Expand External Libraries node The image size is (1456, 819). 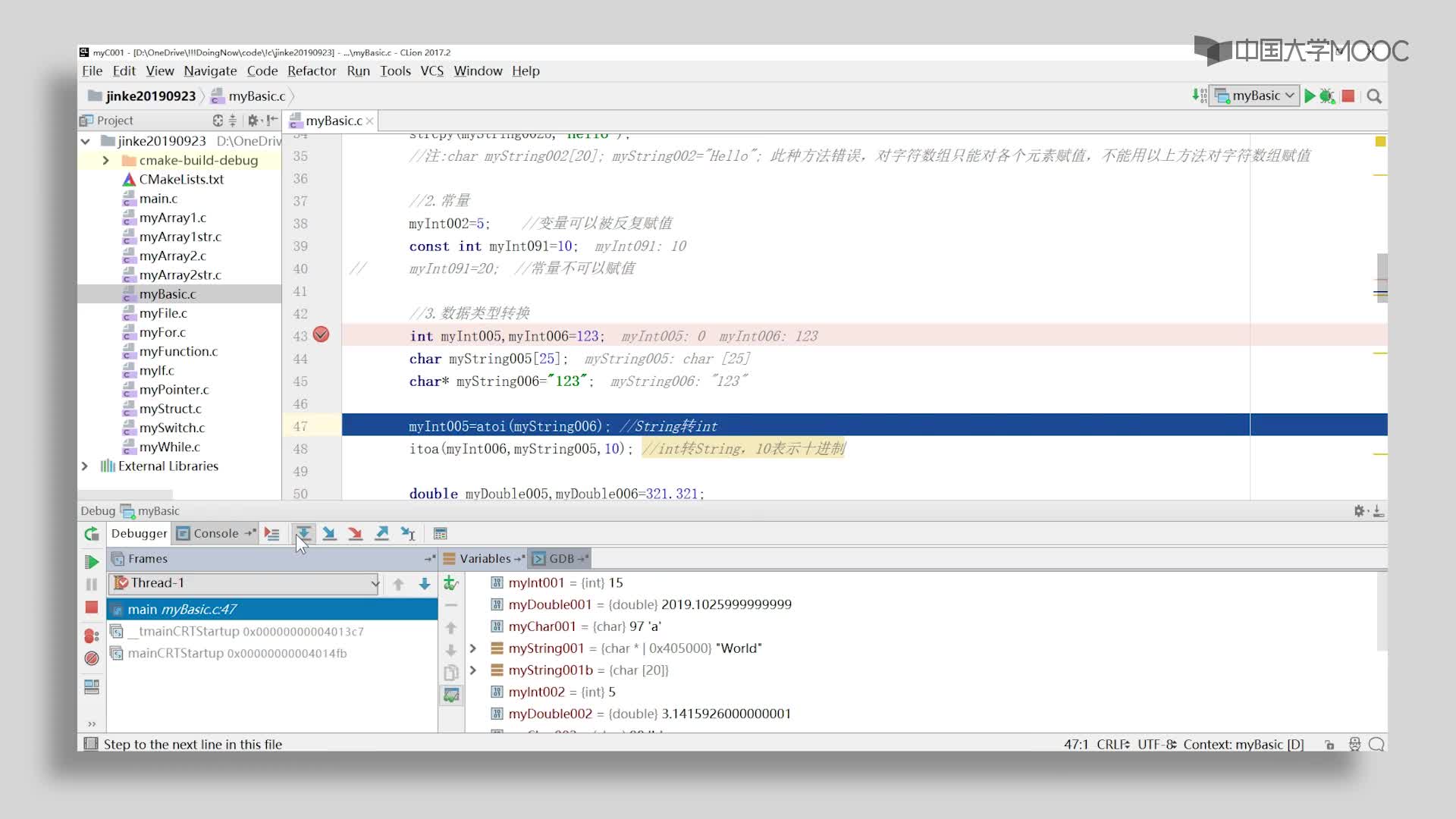85,466
